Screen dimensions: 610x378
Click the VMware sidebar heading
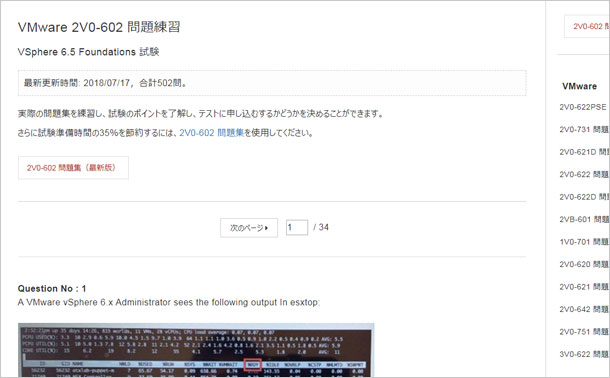tap(579, 86)
